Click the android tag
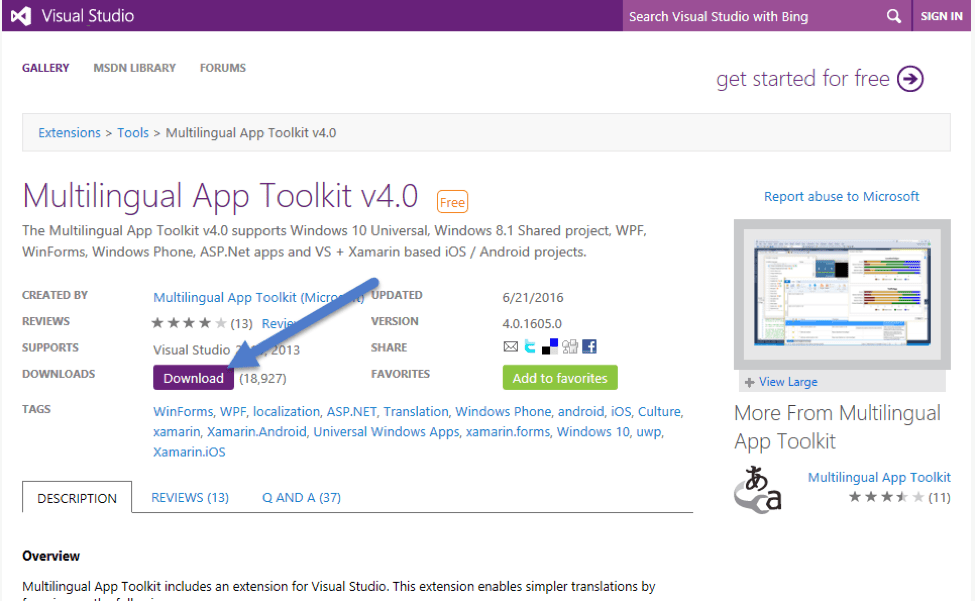975x601 pixels. pos(581,411)
